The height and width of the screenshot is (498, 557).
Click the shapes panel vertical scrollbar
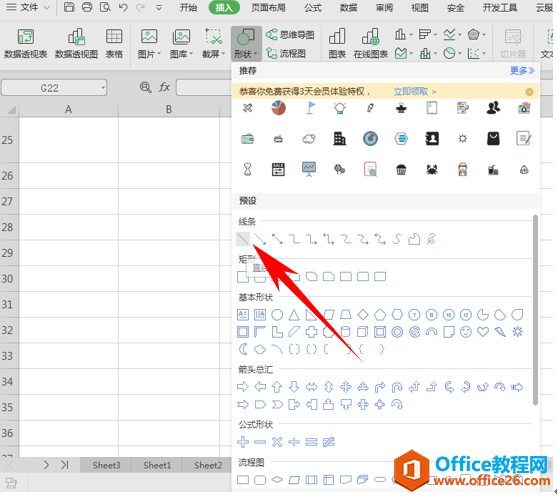[535, 309]
